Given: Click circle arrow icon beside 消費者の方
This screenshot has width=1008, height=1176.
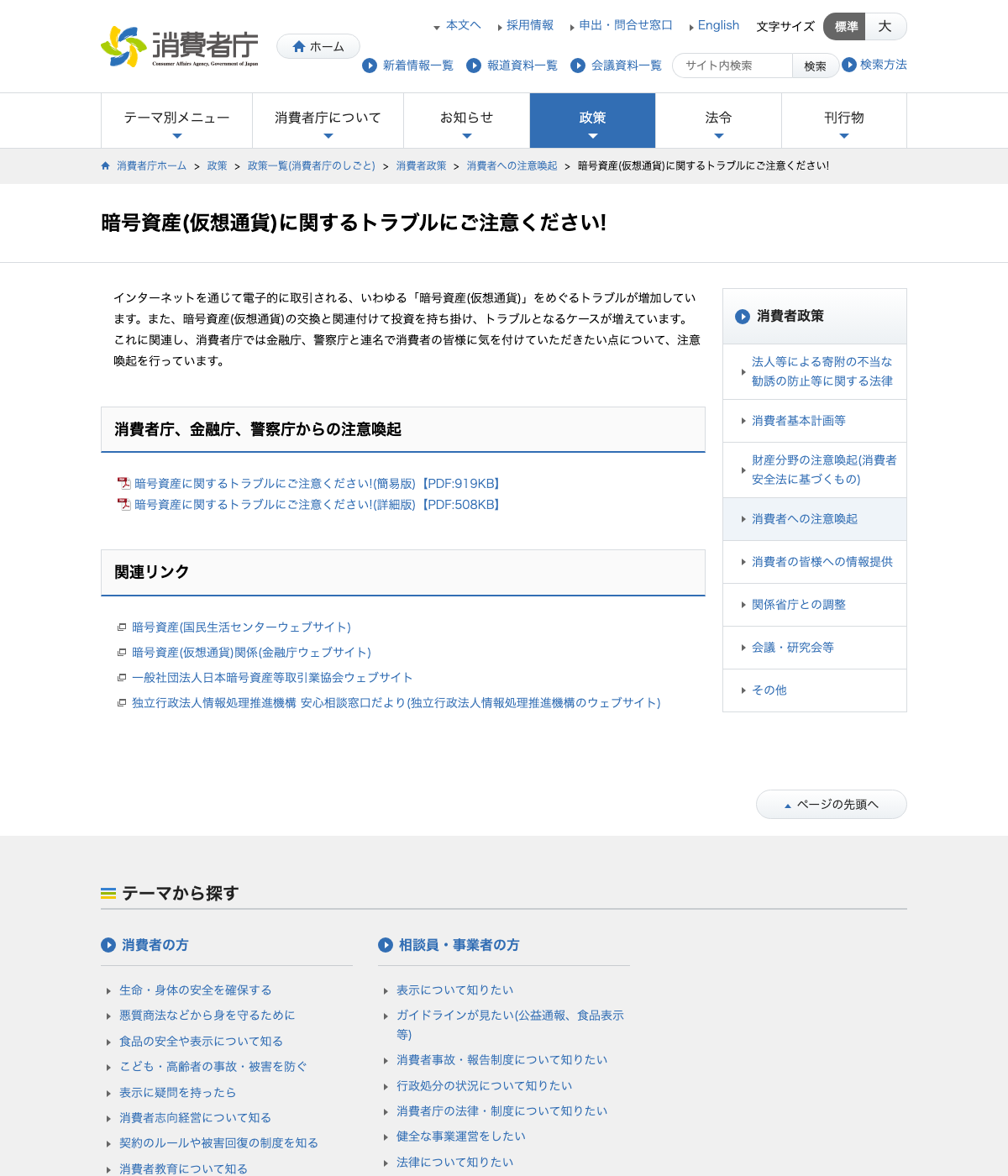Looking at the screenshot, I should pyautogui.click(x=108, y=945).
